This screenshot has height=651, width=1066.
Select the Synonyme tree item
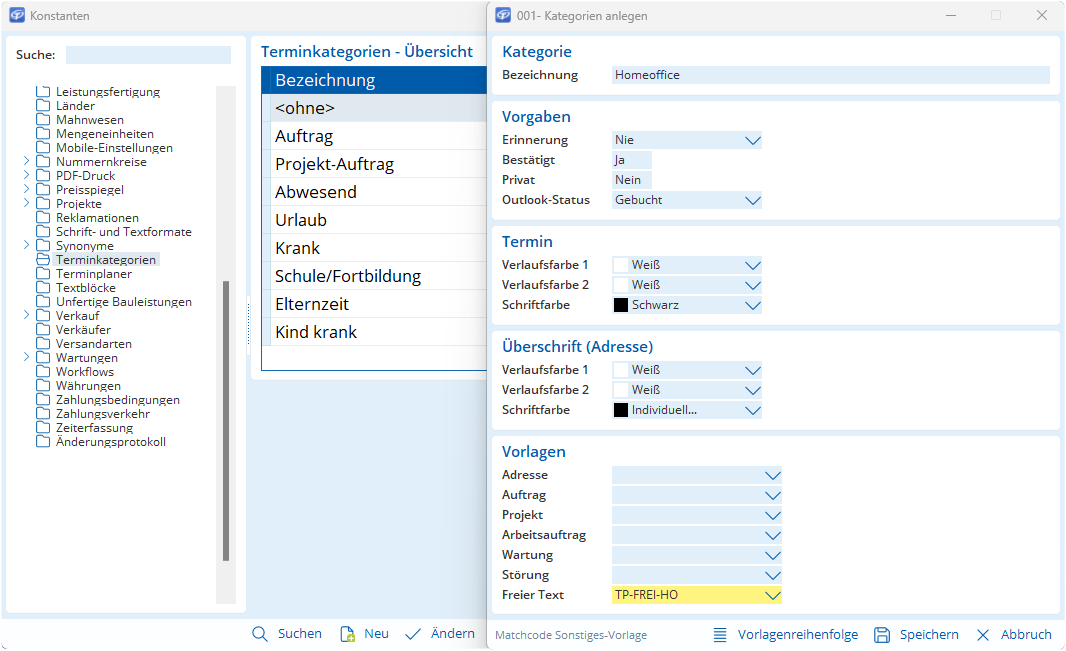click(x=85, y=246)
